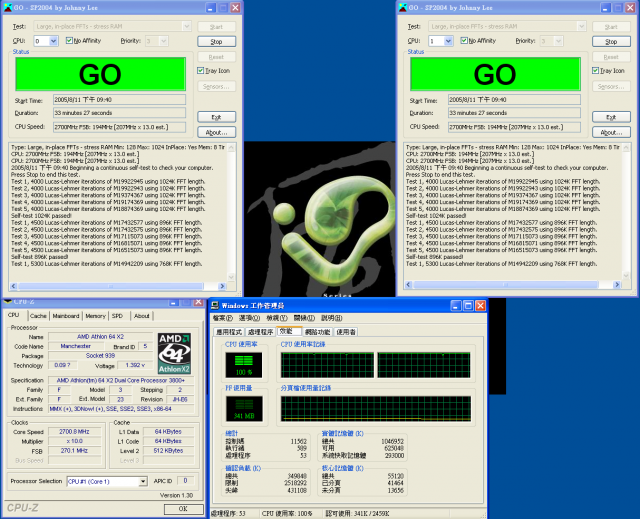Click right SP2004 title bar app icon
The height and width of the screenshot is (519, 640).
tap(403, 7)
